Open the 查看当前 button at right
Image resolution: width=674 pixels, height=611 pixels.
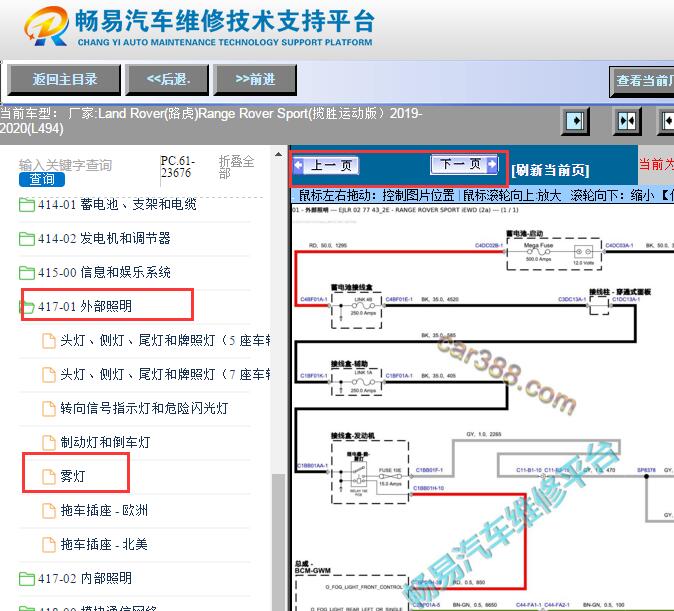pos(642,81)
